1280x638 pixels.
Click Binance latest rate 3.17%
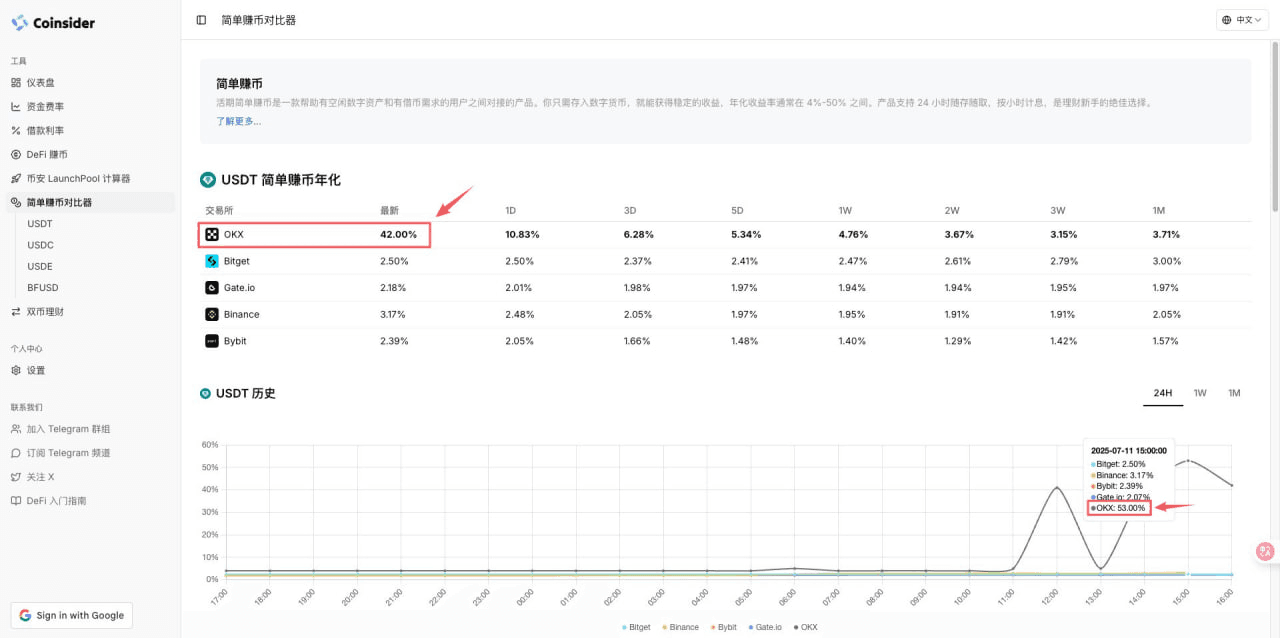coord(393,314)
